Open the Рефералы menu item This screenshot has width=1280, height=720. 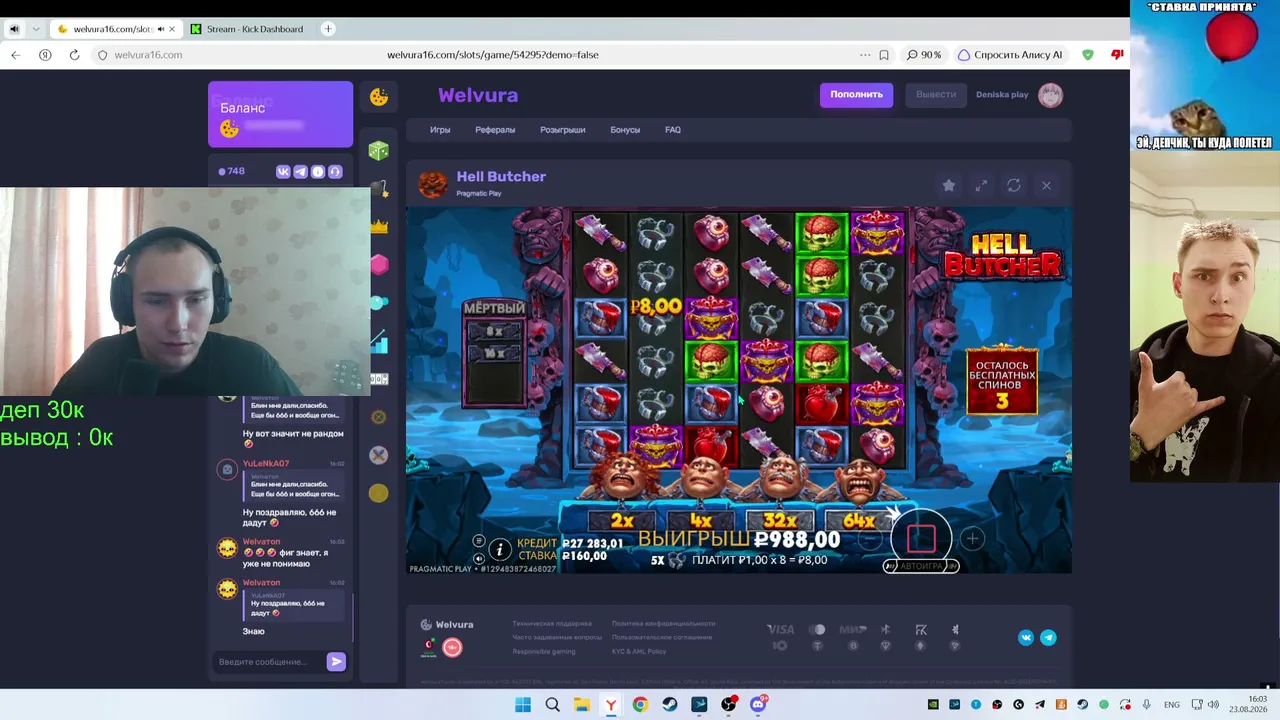click(x=495, y=130)
